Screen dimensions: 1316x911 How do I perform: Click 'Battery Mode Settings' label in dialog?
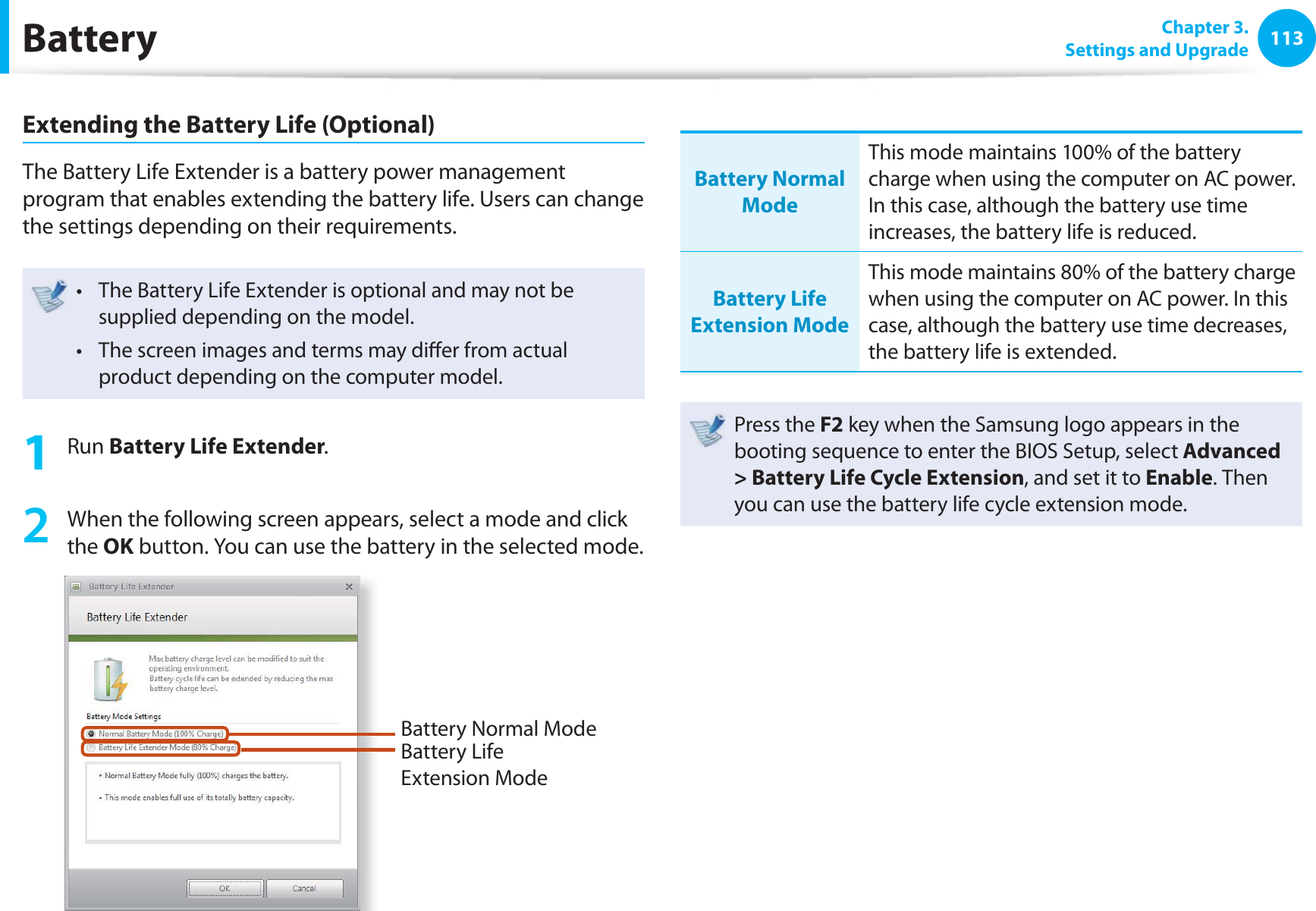124,716
